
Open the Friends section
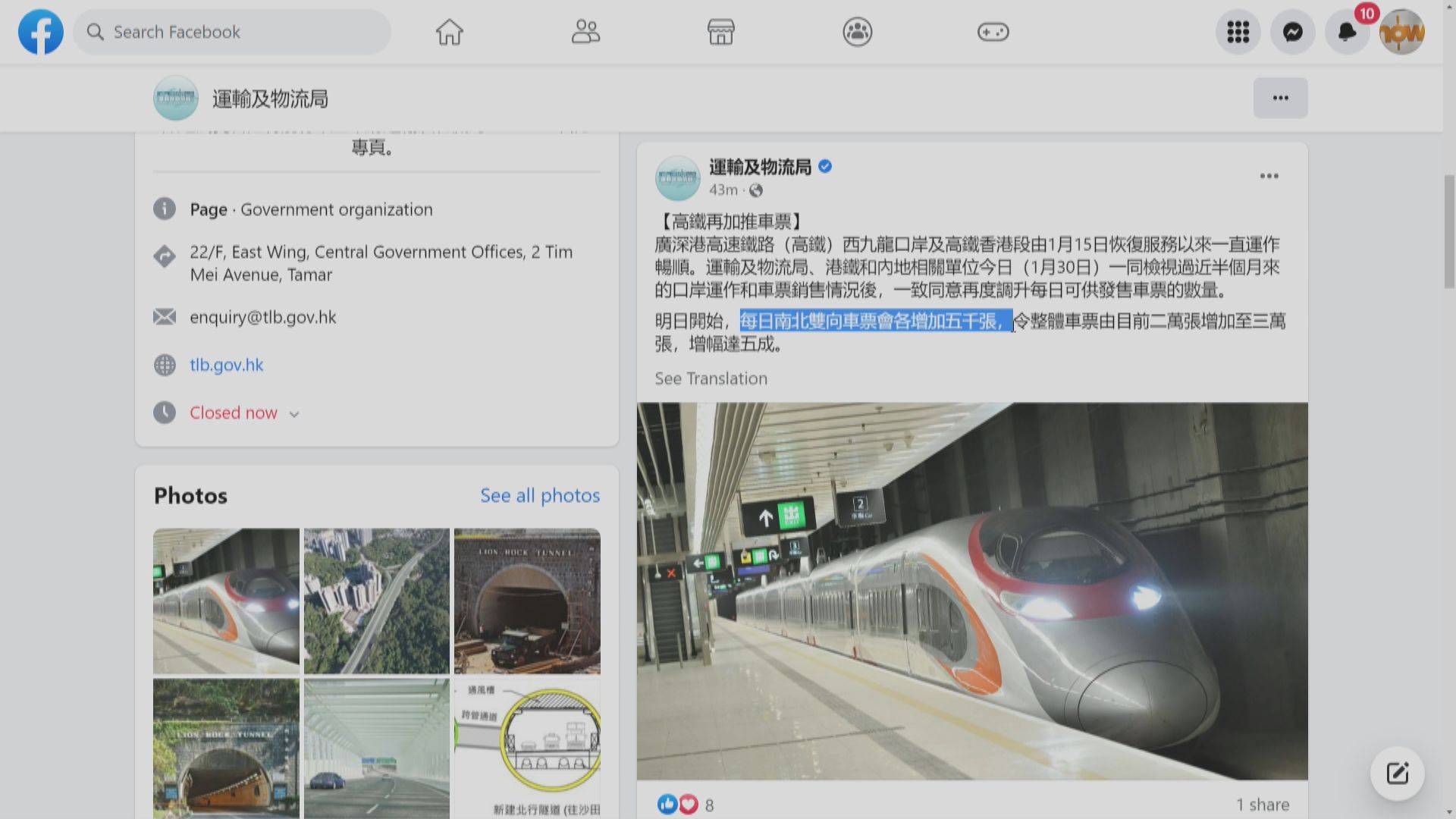[x=585, y=32]
